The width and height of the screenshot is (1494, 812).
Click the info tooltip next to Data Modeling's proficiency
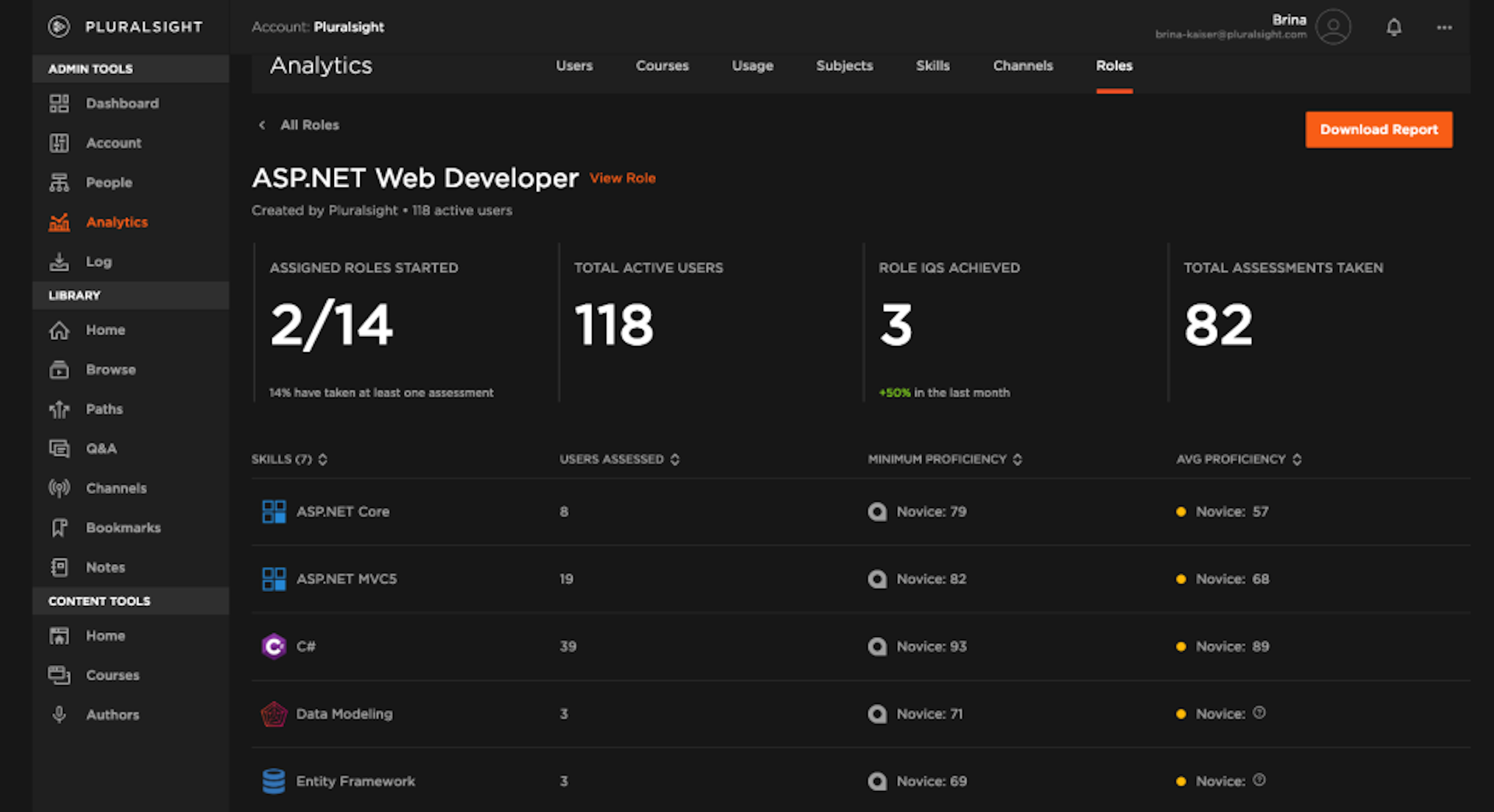1259,713
